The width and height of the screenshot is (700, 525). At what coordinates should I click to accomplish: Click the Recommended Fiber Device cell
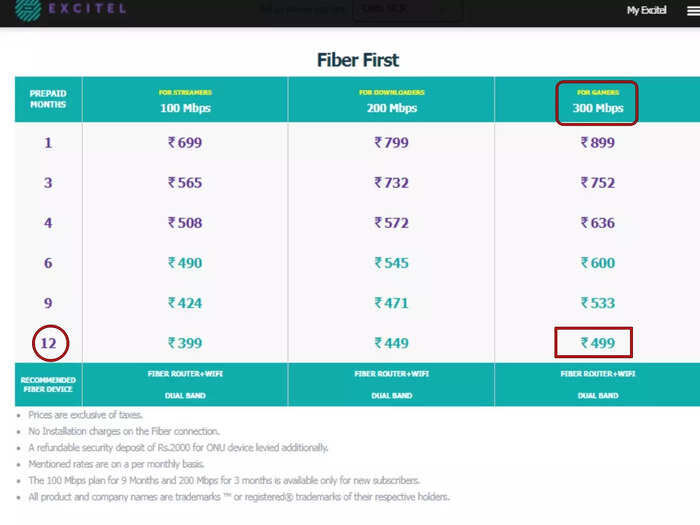tap(48, 384)
